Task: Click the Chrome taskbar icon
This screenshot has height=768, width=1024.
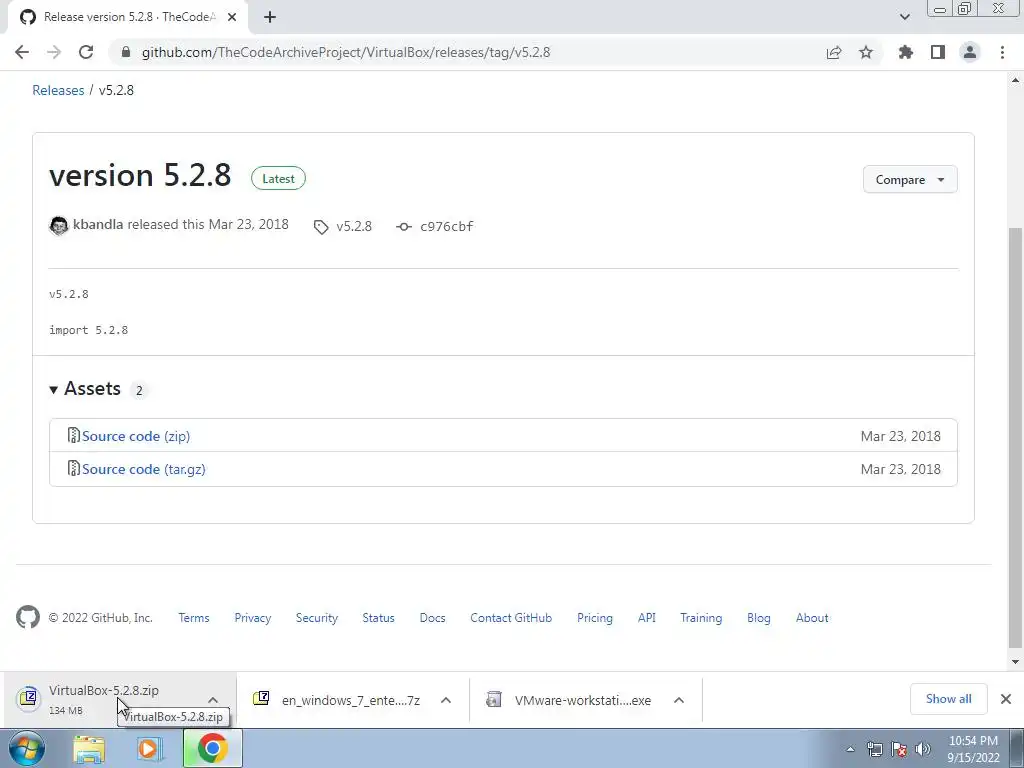Action: (x=212, y=748)
